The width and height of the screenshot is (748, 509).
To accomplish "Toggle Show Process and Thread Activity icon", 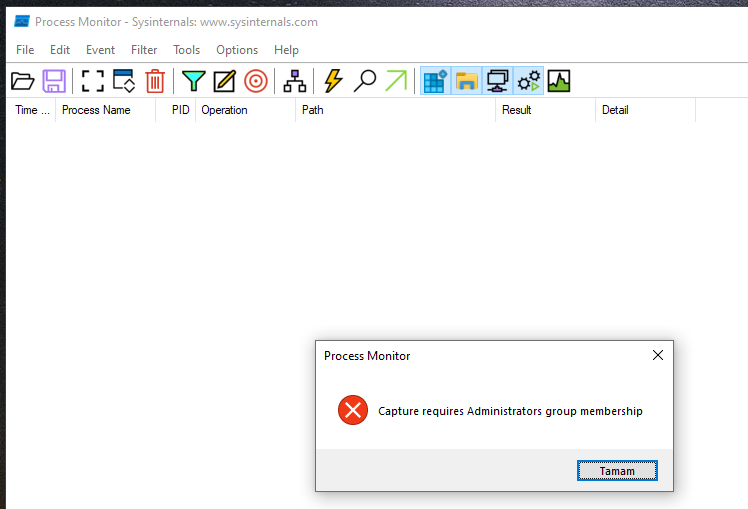I will pos(529,81).
